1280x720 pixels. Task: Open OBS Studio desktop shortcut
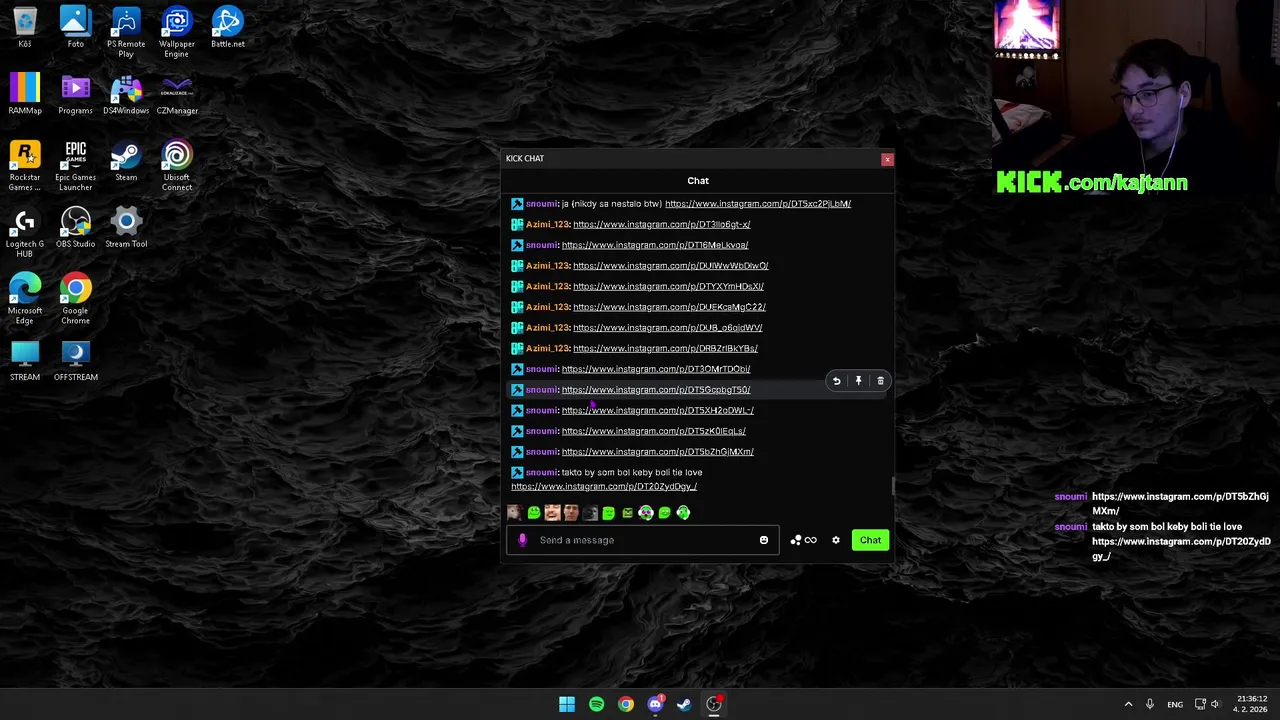pyautogui.click(x=75, y=228)
